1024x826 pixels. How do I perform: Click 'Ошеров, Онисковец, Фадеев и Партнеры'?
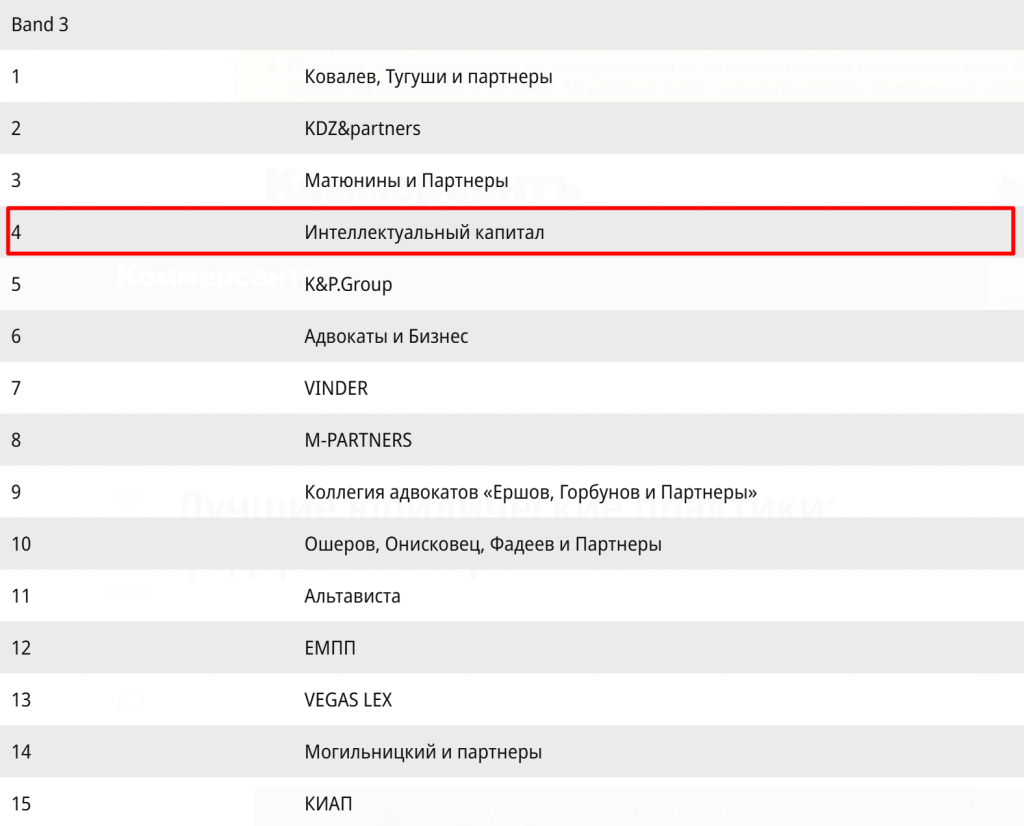coord(483,545)
